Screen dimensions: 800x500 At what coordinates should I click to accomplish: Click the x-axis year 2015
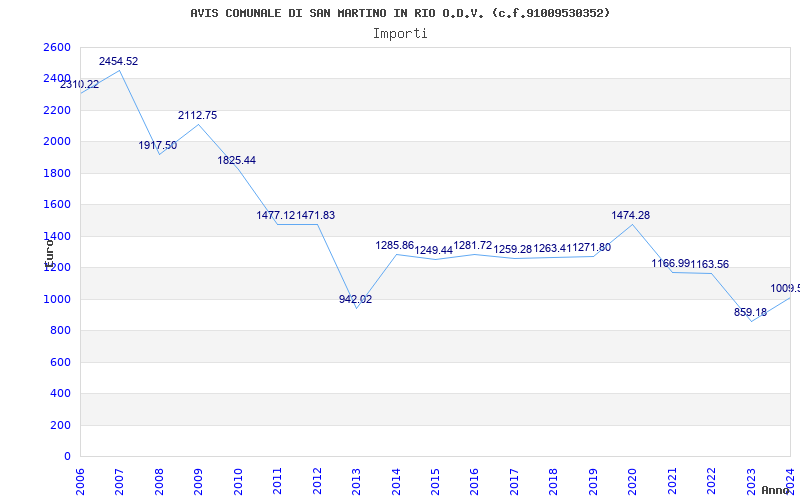click(x=435, y=481)
